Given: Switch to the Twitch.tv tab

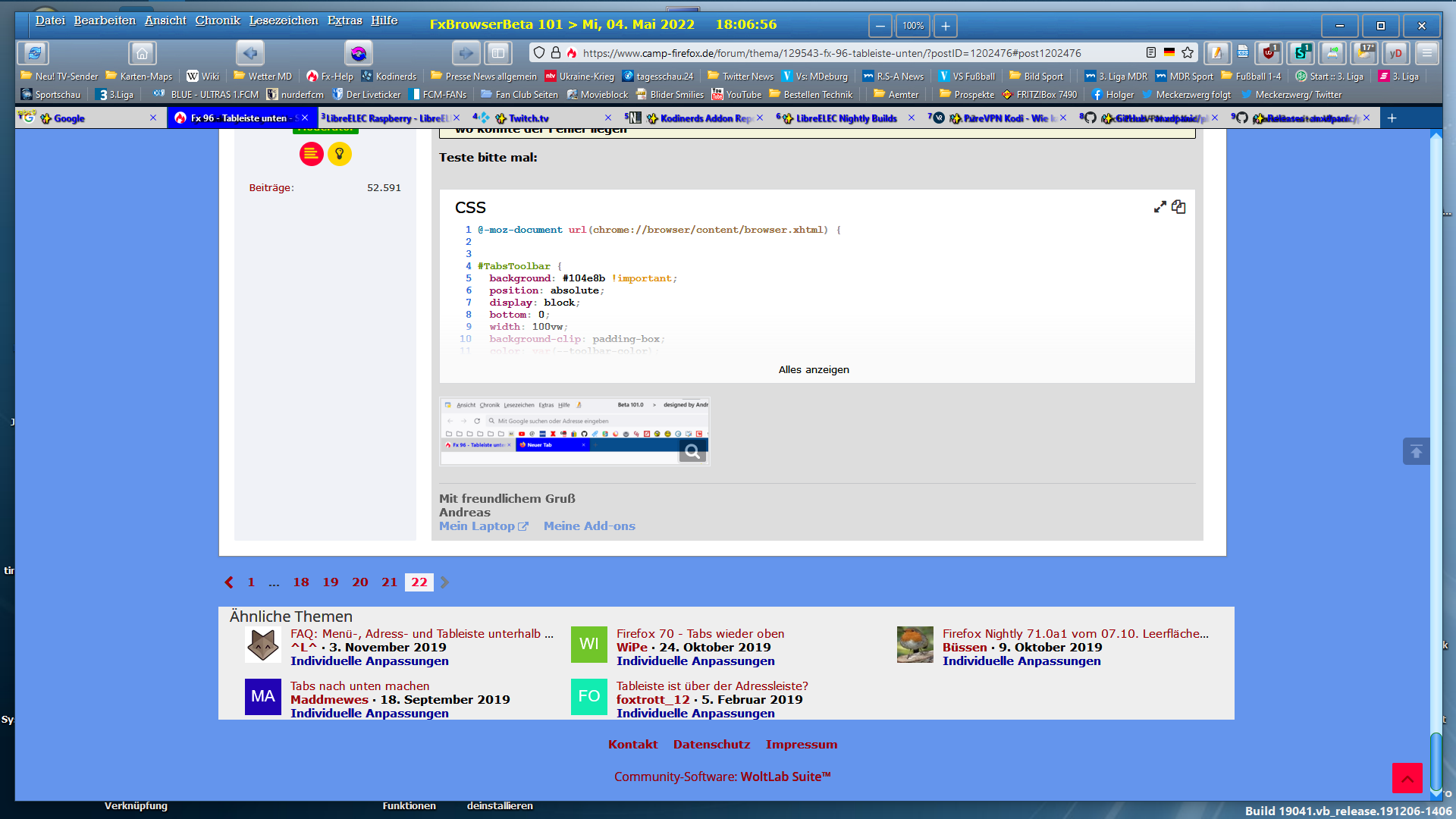Looking at the screenshot, I should pos(529,118).
